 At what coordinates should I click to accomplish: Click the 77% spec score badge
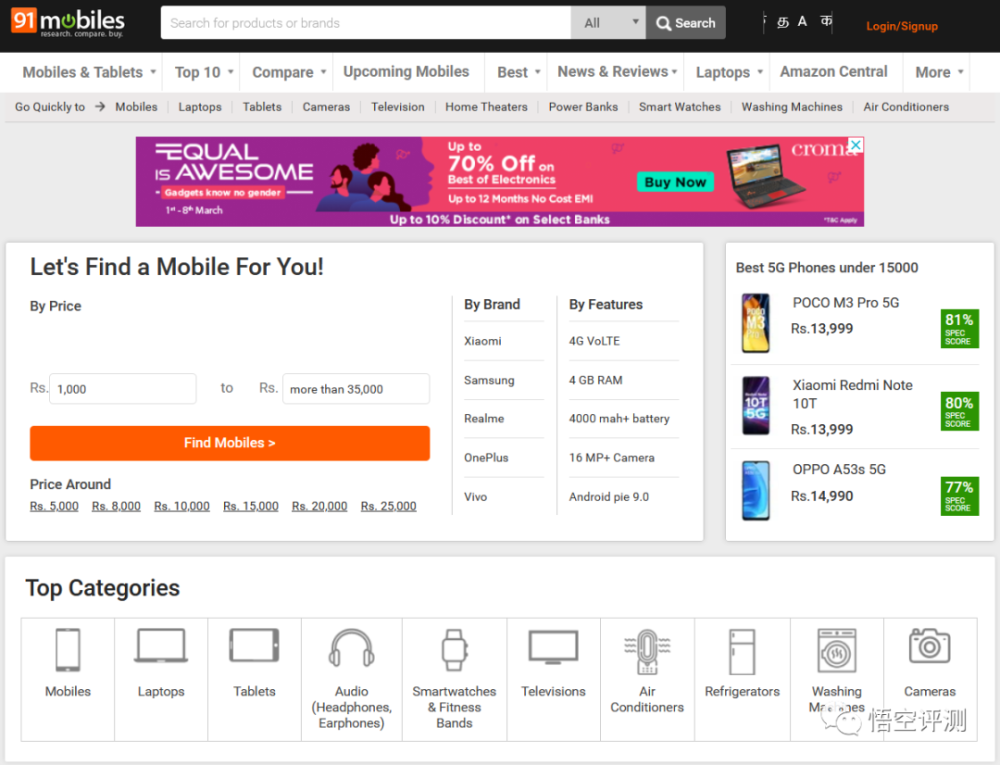(959, 495)
